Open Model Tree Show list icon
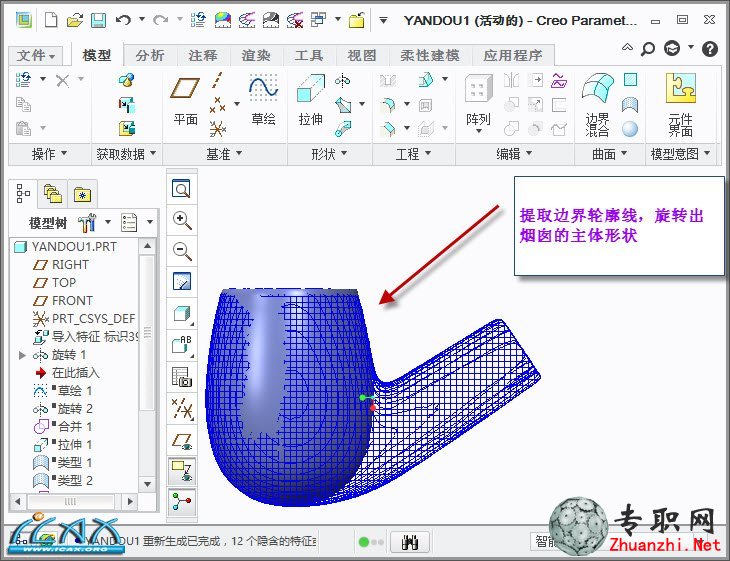 (x=129, y=223)
